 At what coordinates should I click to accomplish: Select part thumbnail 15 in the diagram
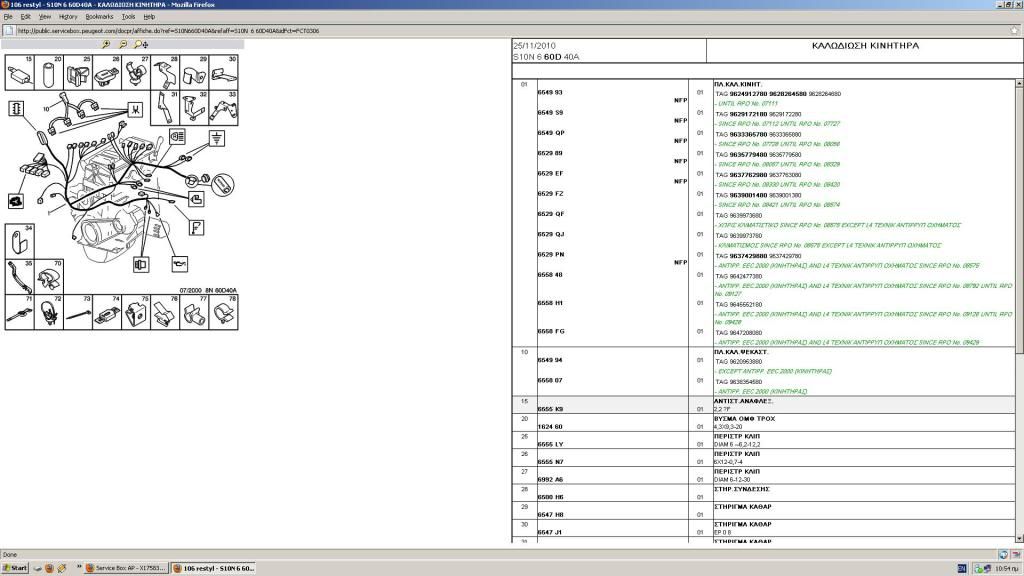tap(20, 72)
